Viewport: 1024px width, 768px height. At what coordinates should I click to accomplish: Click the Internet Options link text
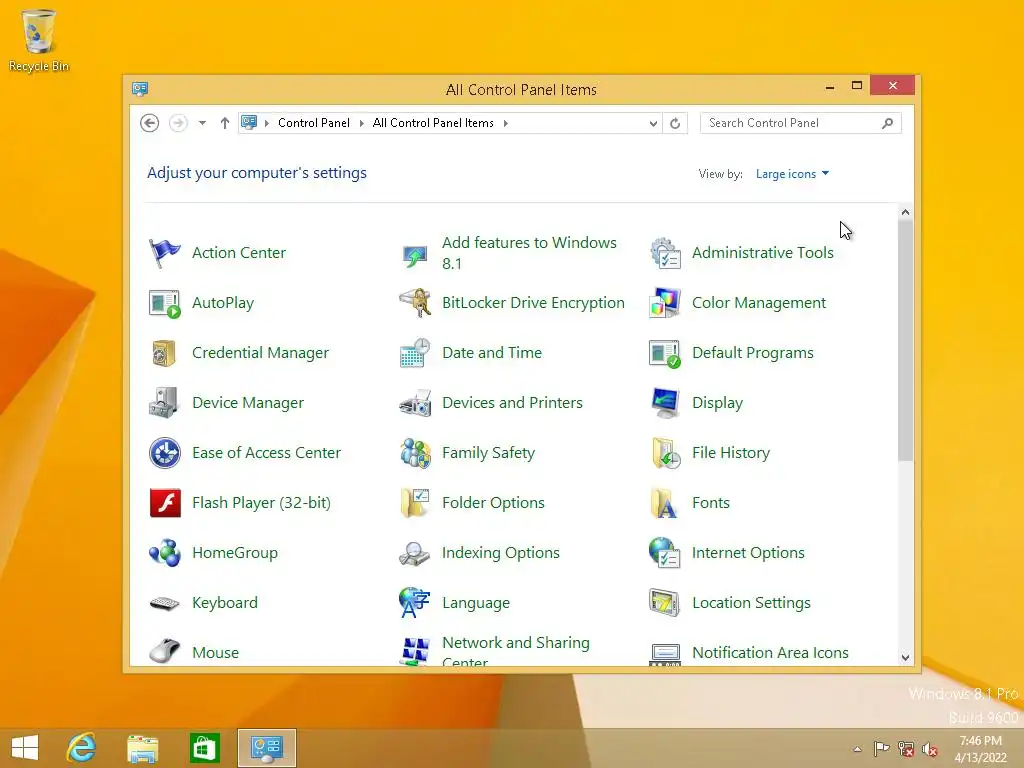click(748, 553)
